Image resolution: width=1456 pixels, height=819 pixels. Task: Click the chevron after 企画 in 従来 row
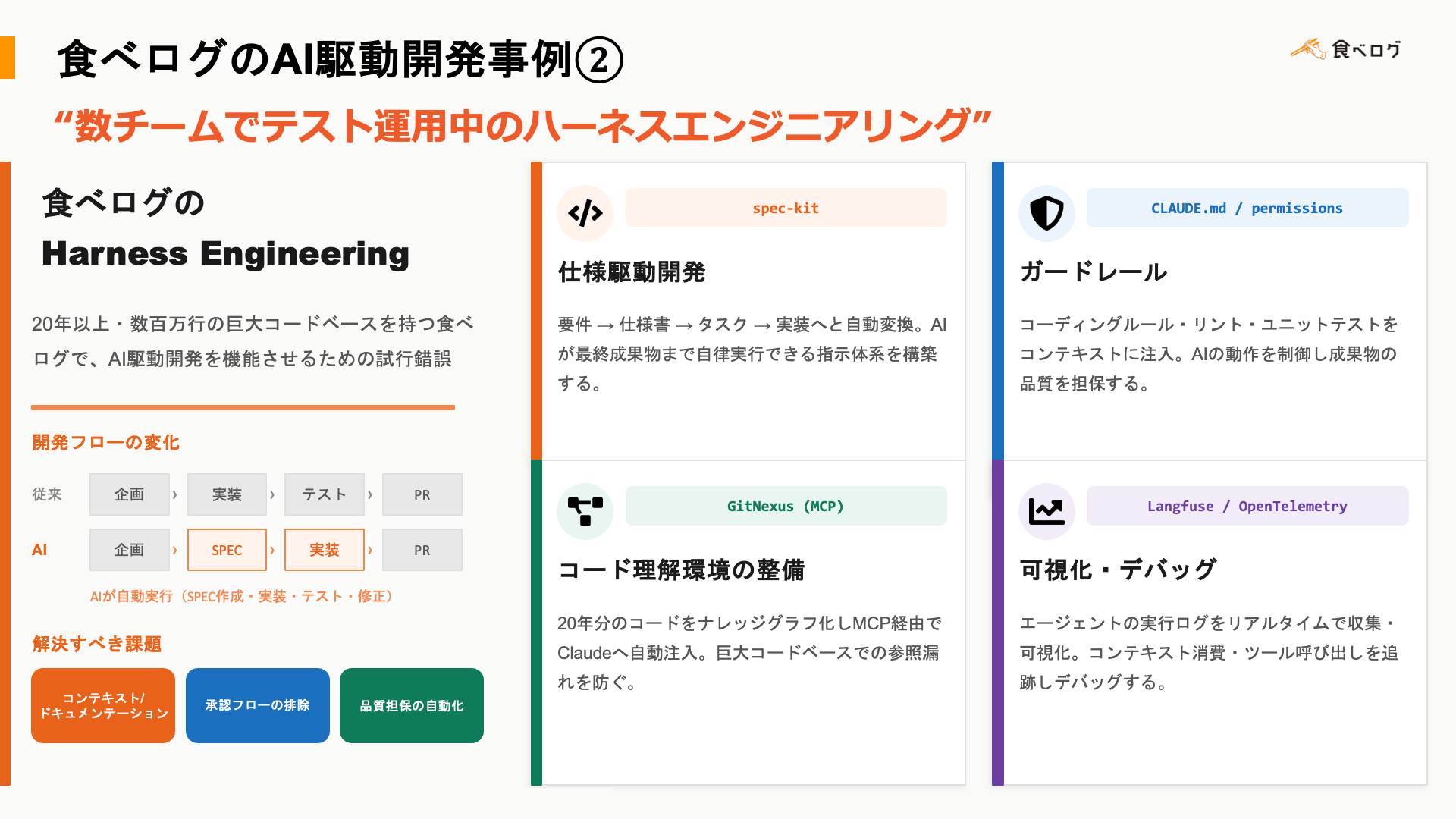175,494
